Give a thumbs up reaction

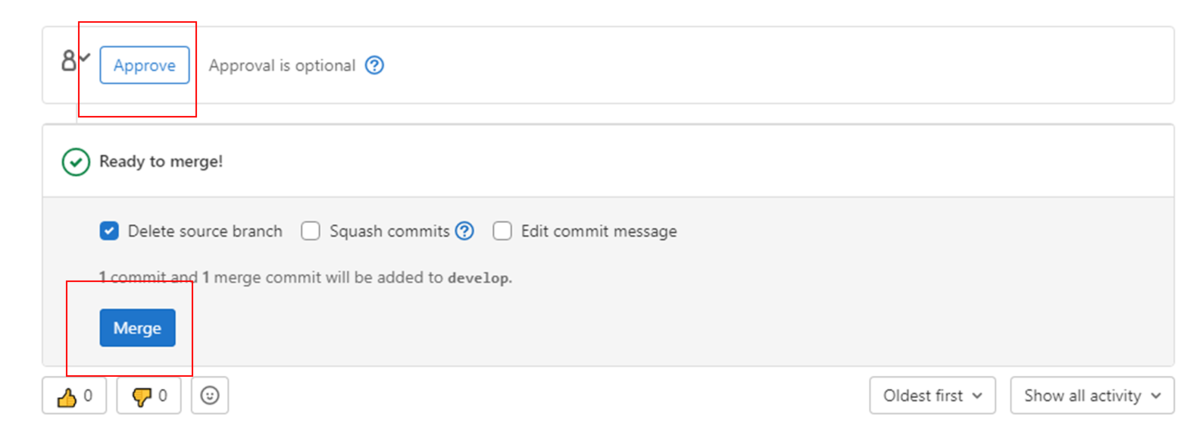[75, 396]
